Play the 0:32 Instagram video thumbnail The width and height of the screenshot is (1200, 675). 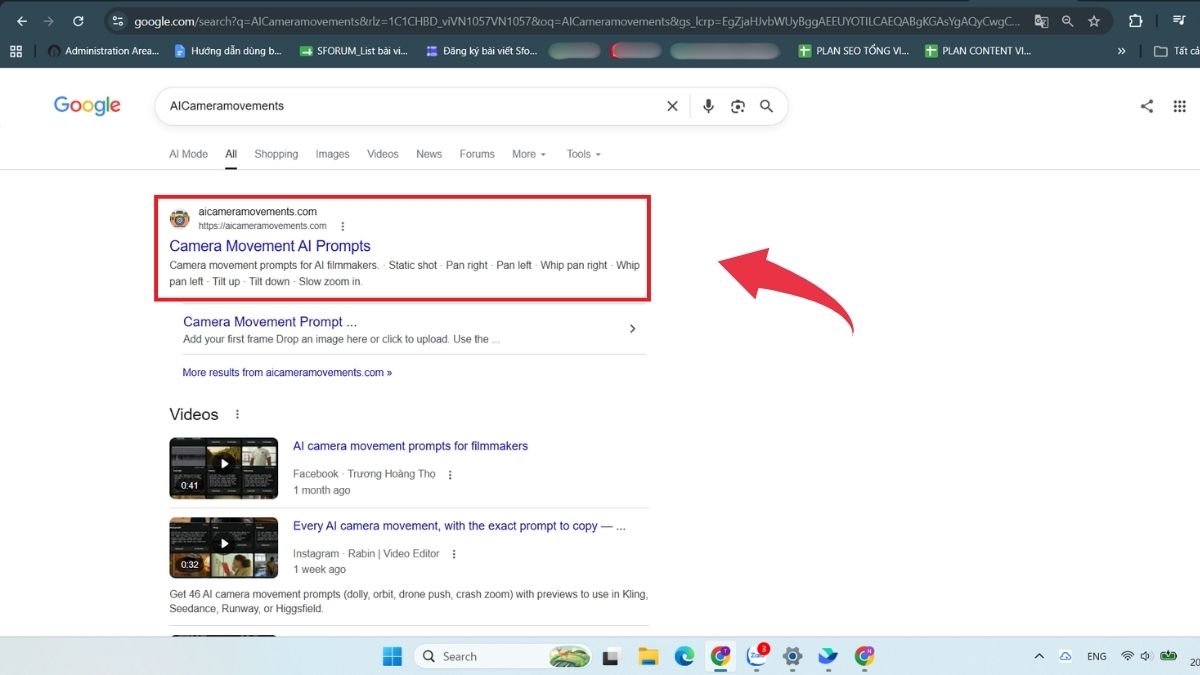click(223, 547)
